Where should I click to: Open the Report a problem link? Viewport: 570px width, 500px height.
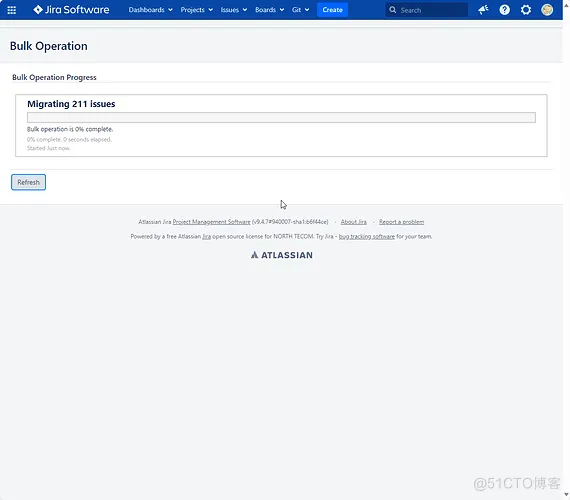(x=401, y=222)
